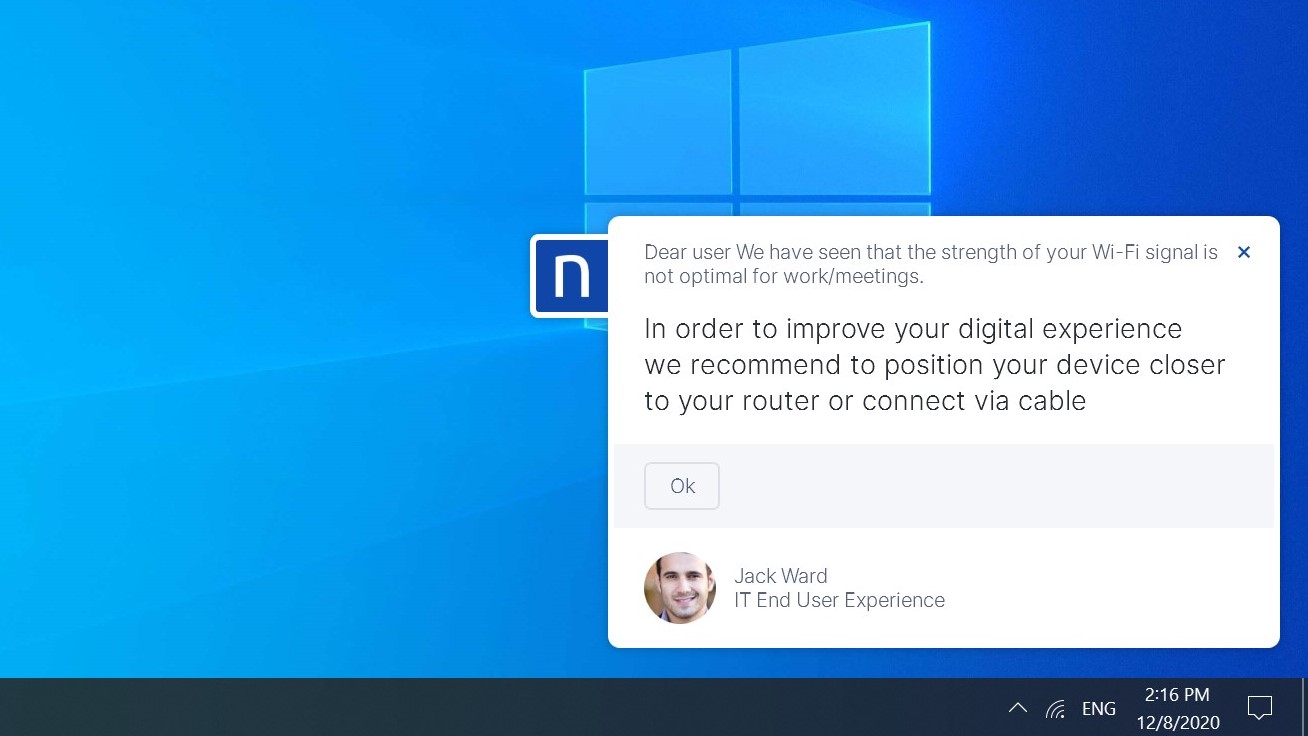Viewport: 1308px width, 736px height.
Task: Expand the hidden tray icons chevron
Action: click(1017, 708)
